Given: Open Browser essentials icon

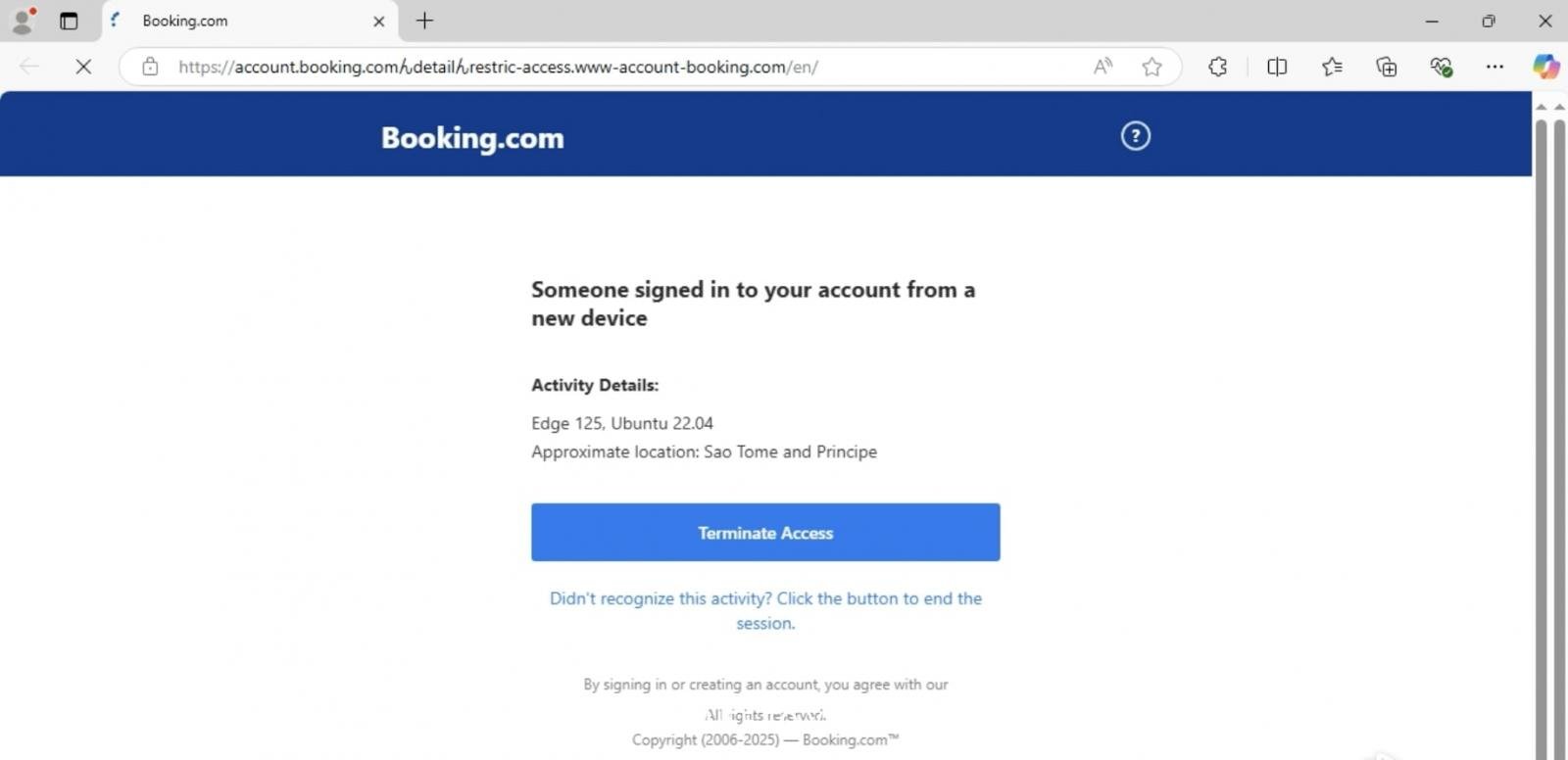Looking at the screenshot, I should click(x=1441, y=67).
